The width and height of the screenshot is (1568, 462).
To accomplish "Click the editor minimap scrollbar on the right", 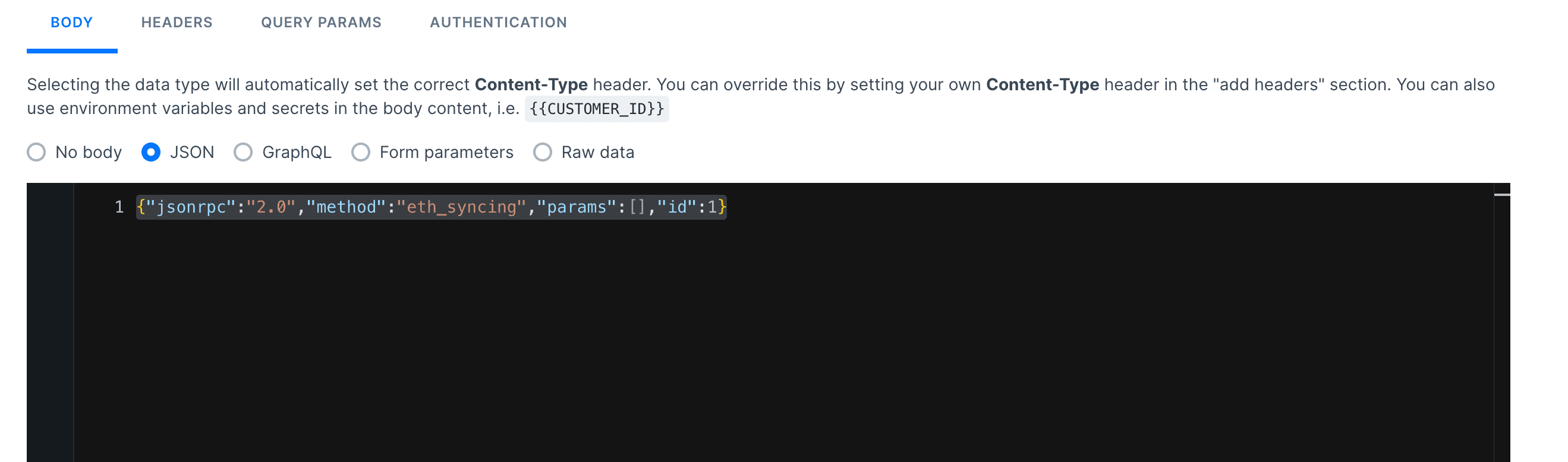I will point(1501,195).
